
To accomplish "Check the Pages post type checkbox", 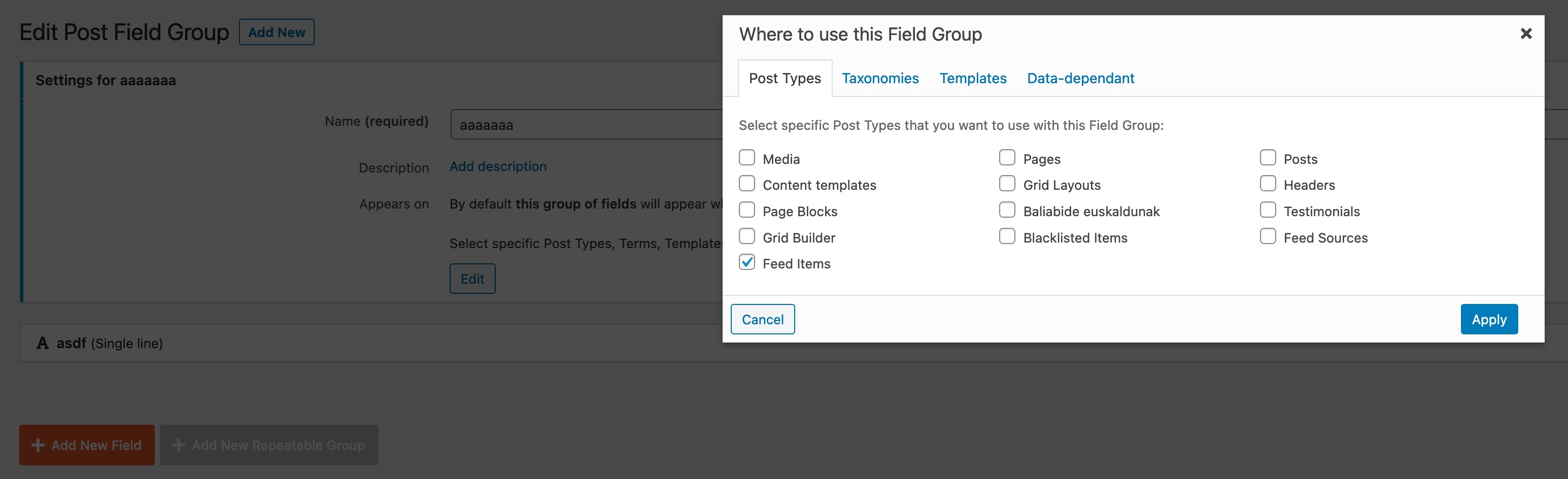I will pyautogui.click(x=1007, y=158).
